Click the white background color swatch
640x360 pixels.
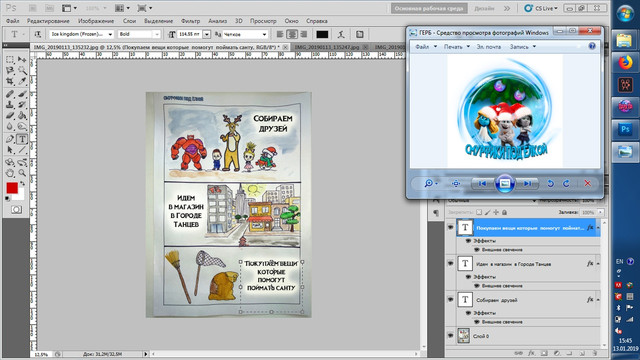point(20,196)
